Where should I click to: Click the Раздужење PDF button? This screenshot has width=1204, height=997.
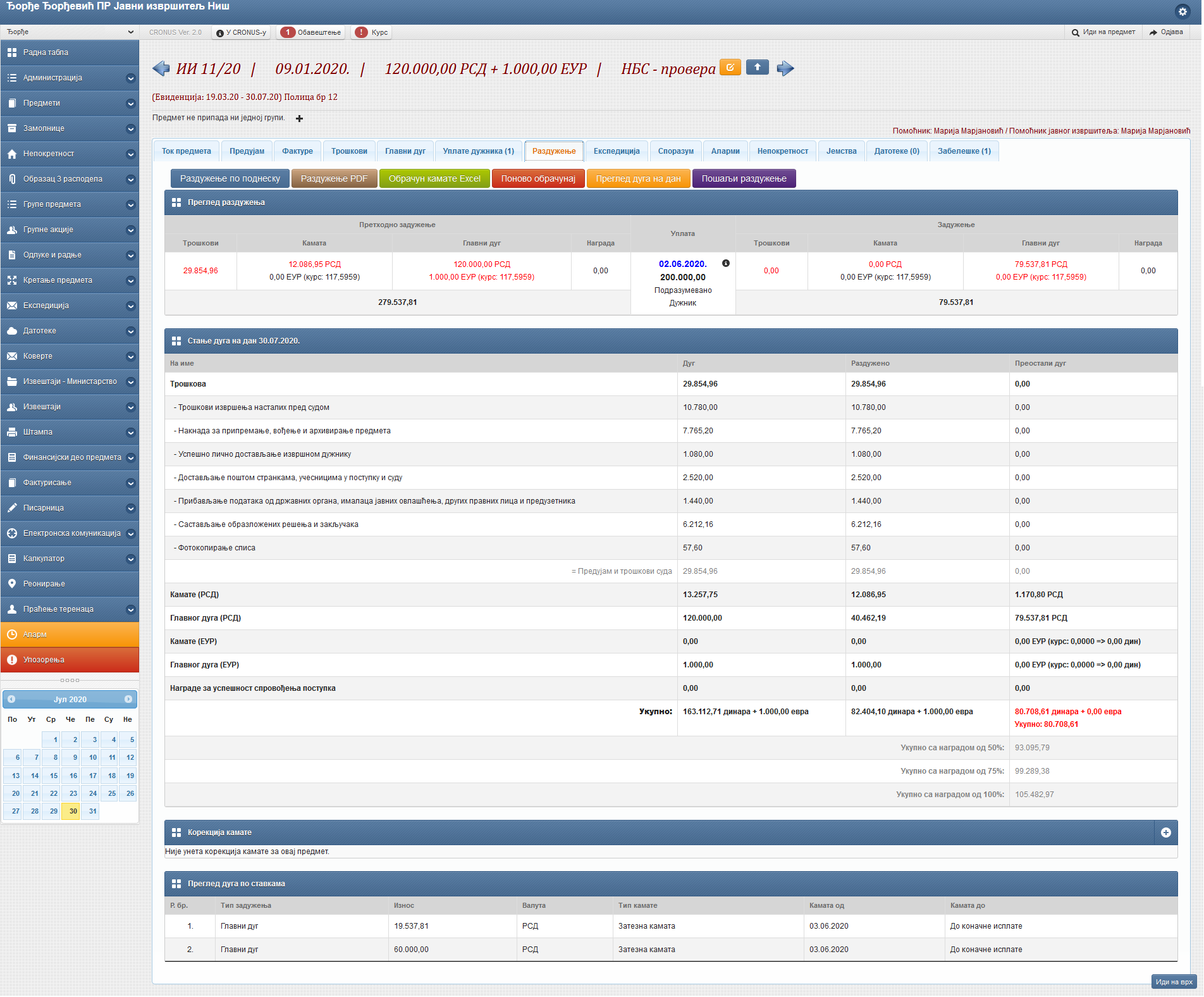334,178
